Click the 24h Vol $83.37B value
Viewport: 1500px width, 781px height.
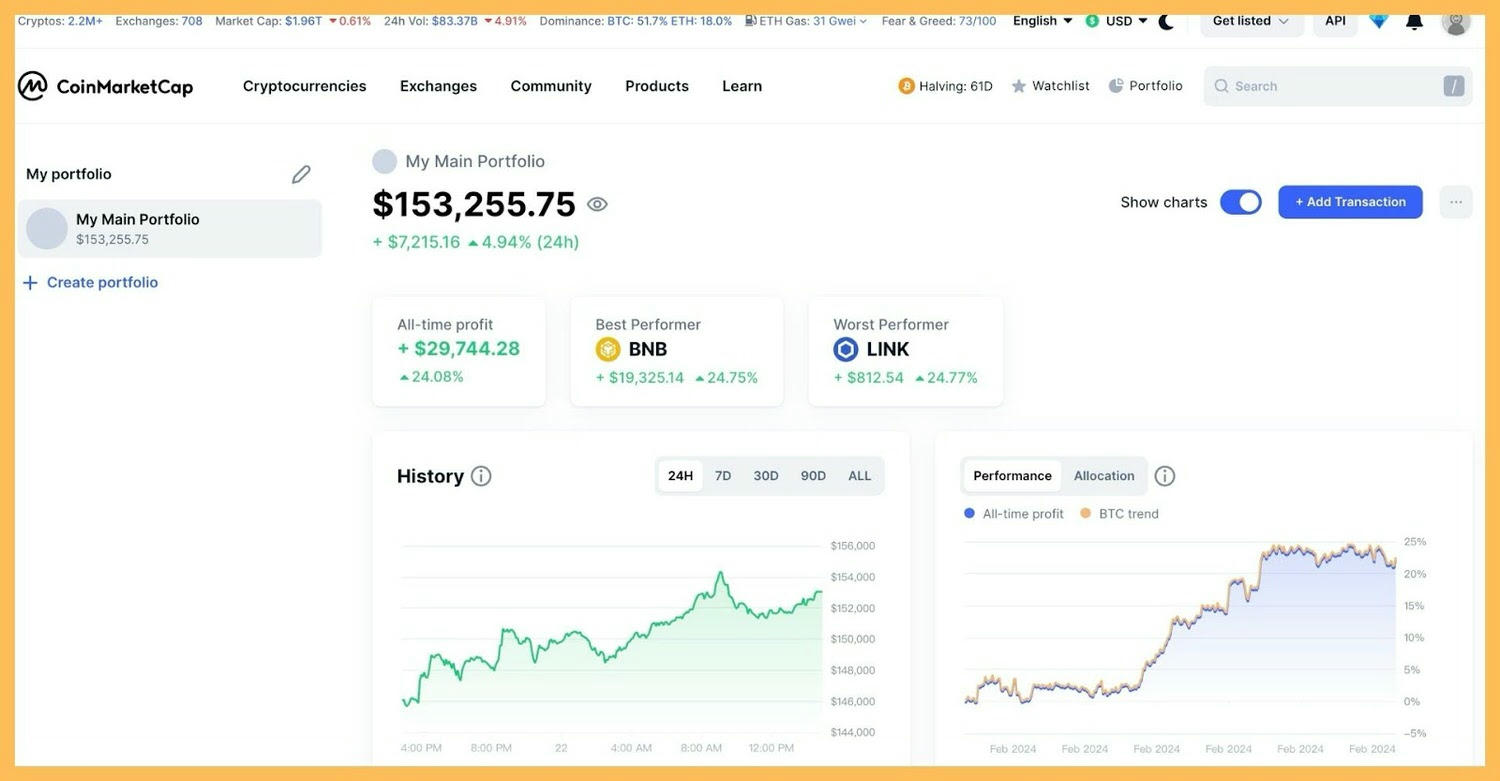[455, 21]
